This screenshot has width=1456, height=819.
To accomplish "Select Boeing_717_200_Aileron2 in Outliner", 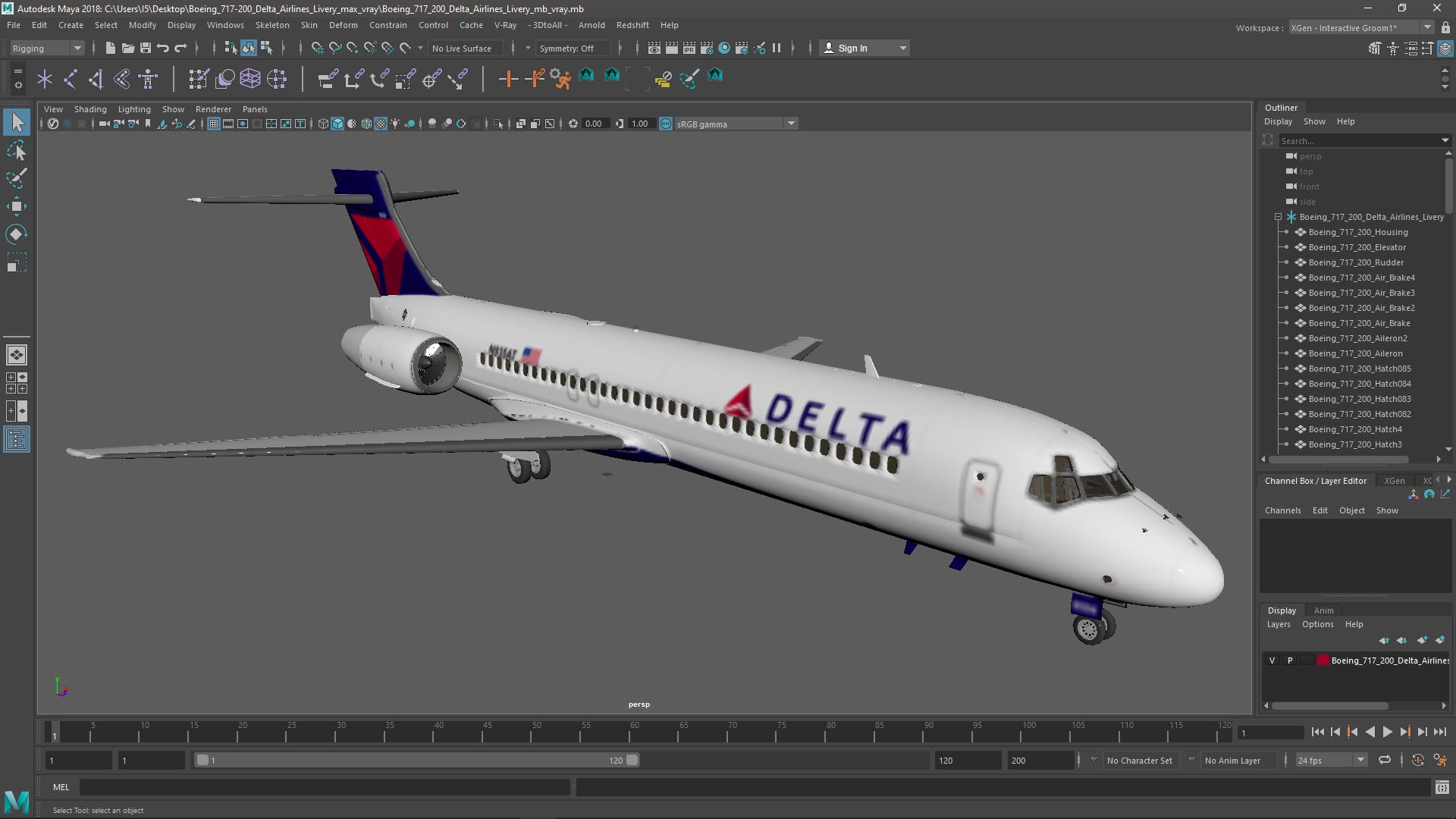I will tap(1357, 338).
